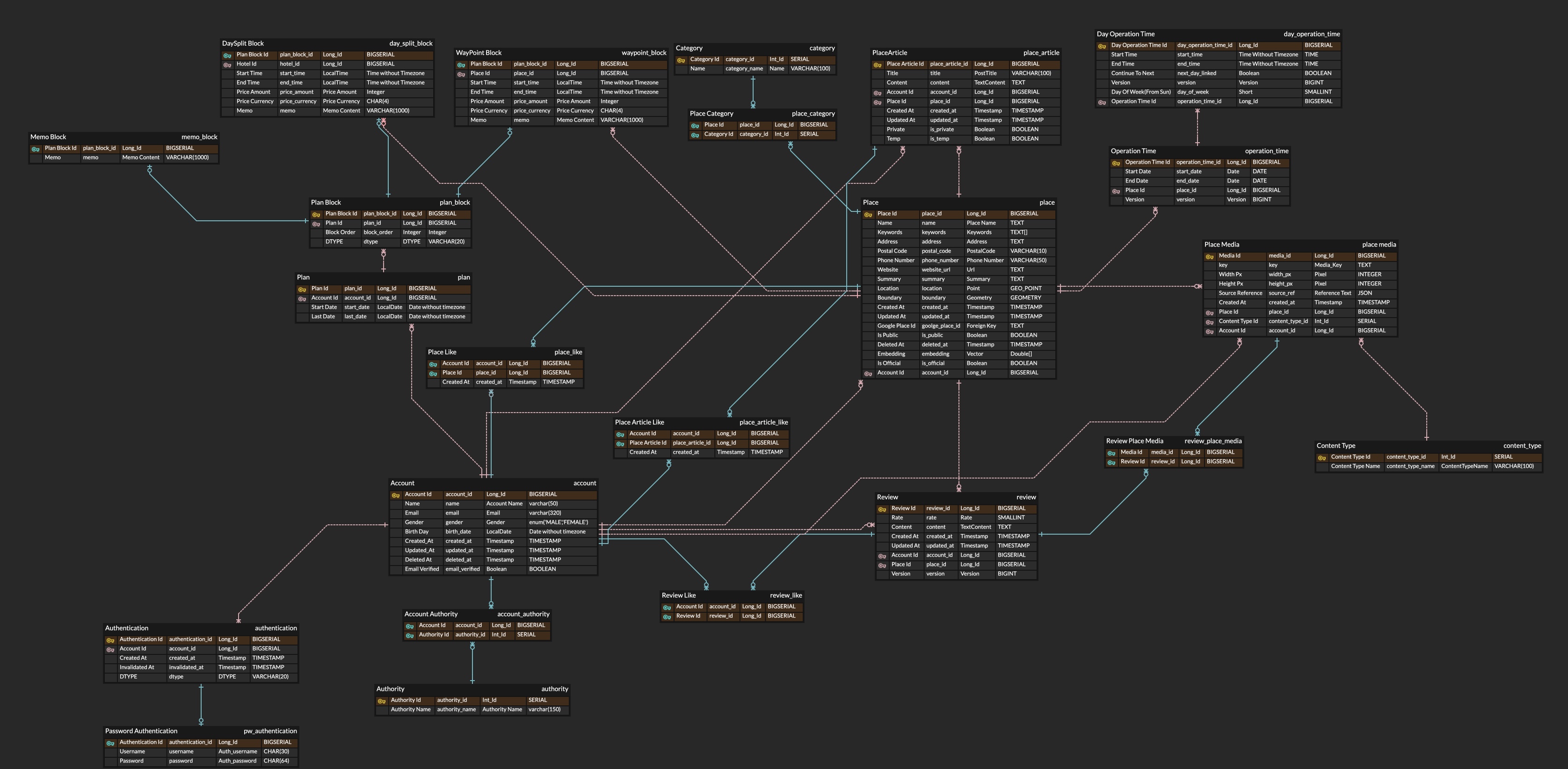Click the pink Account Id key in Plan table
This screenshot has height=769, width=1568.
pyautogui.click(x=302, y=298)
